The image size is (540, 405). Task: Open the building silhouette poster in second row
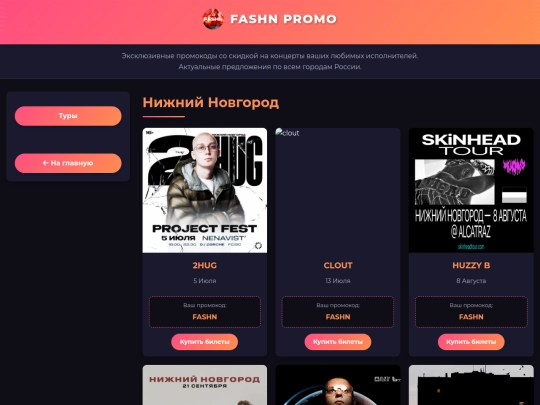point(471,385)
